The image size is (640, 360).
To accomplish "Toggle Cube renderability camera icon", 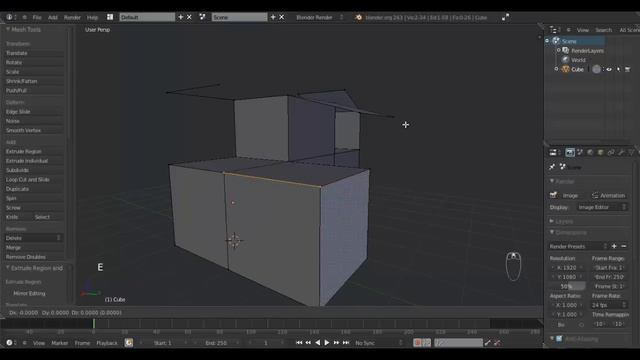I will click(628, 69).
